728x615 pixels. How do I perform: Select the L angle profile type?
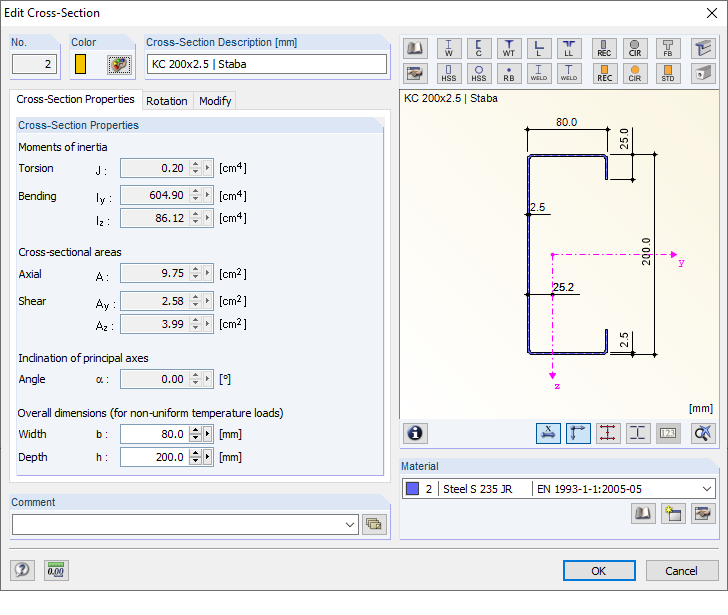[539, 48]
